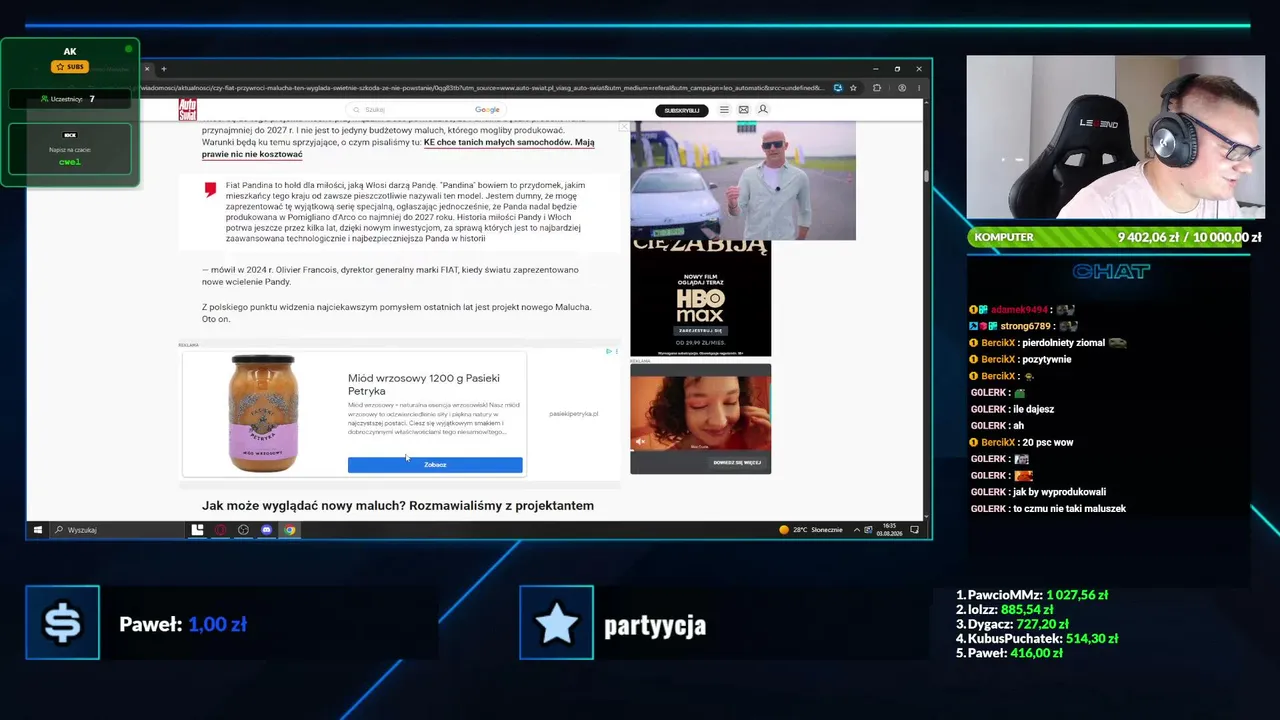Open the 'Miód wrzosowy 1200 g Pasieki Petryka' ad title
Viewport: 1280px width, 720px height.
(x=424, y=384)
